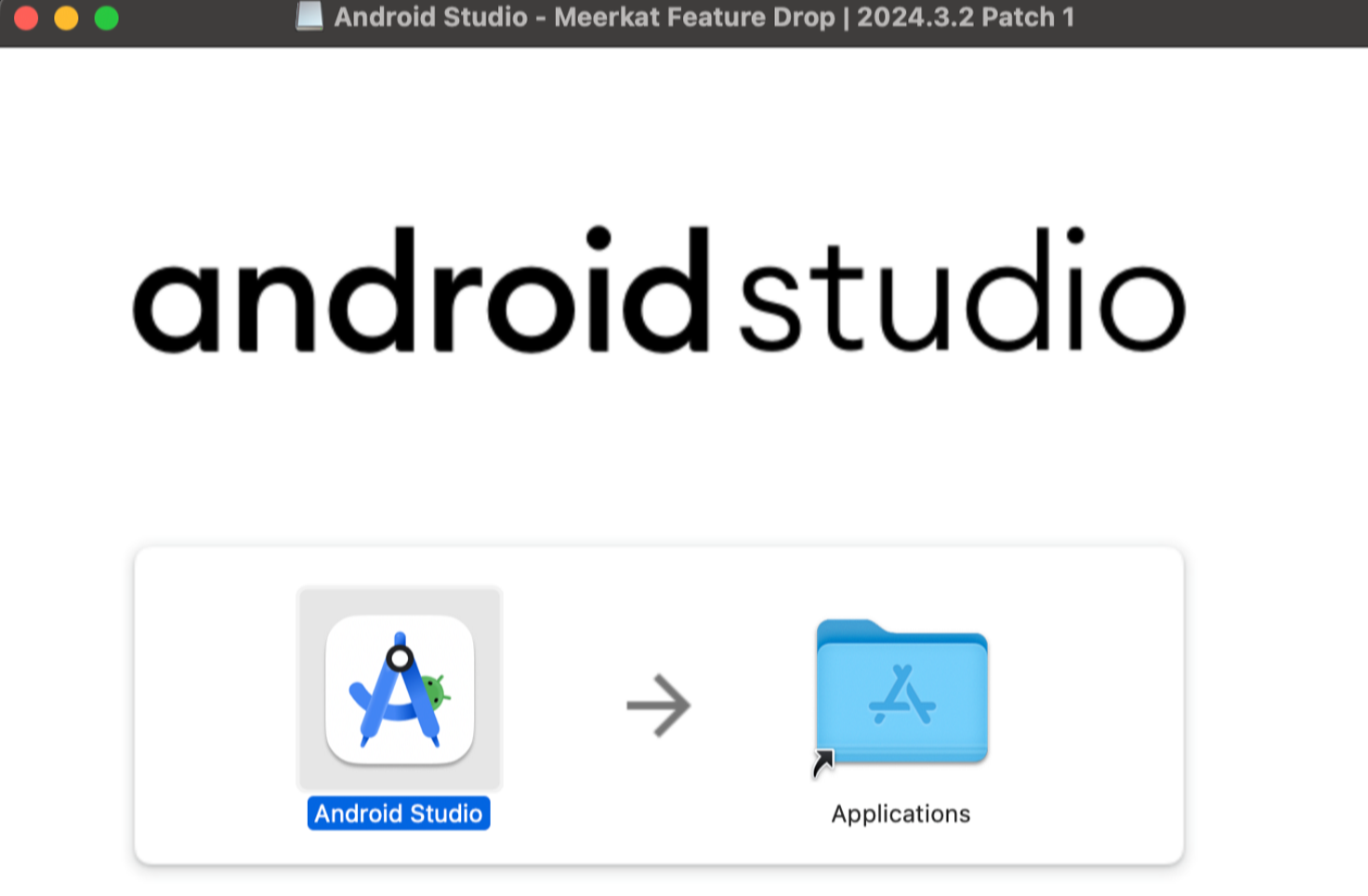The image size is (1368, 896).
Task: Close the installer window with red button
Action: (26, 18)
